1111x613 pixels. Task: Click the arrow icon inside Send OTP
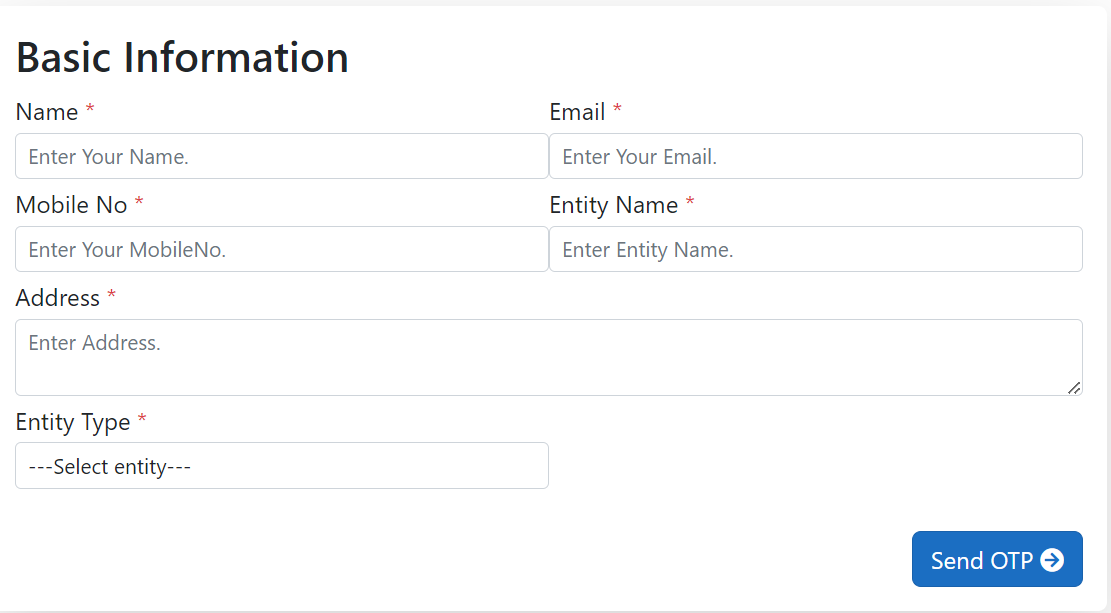pos(1052,560)
